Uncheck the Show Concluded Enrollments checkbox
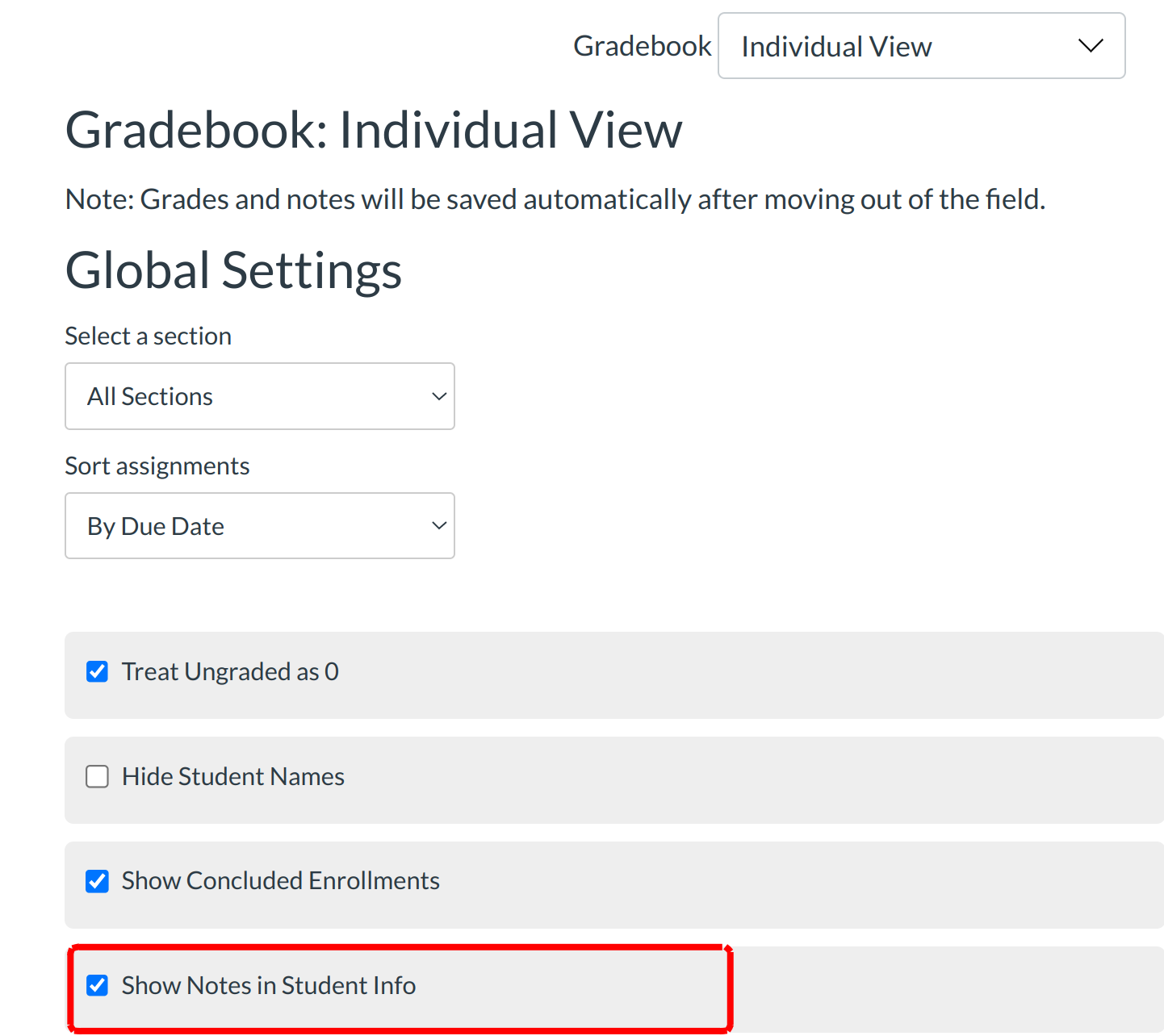This screenshot has width=1164, height=1036. [98, 881]
